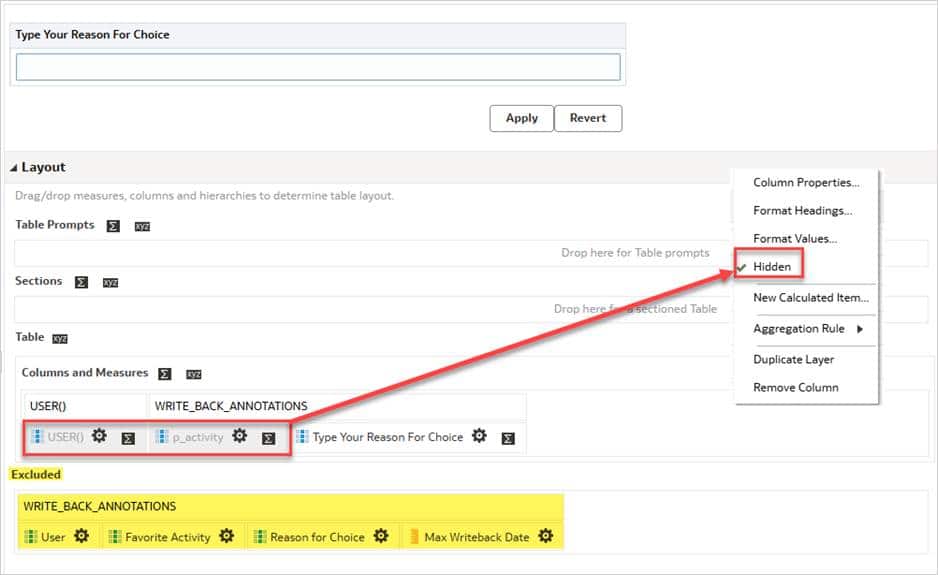Click the Apply button

pyautogui.click(x=522, y=118)
